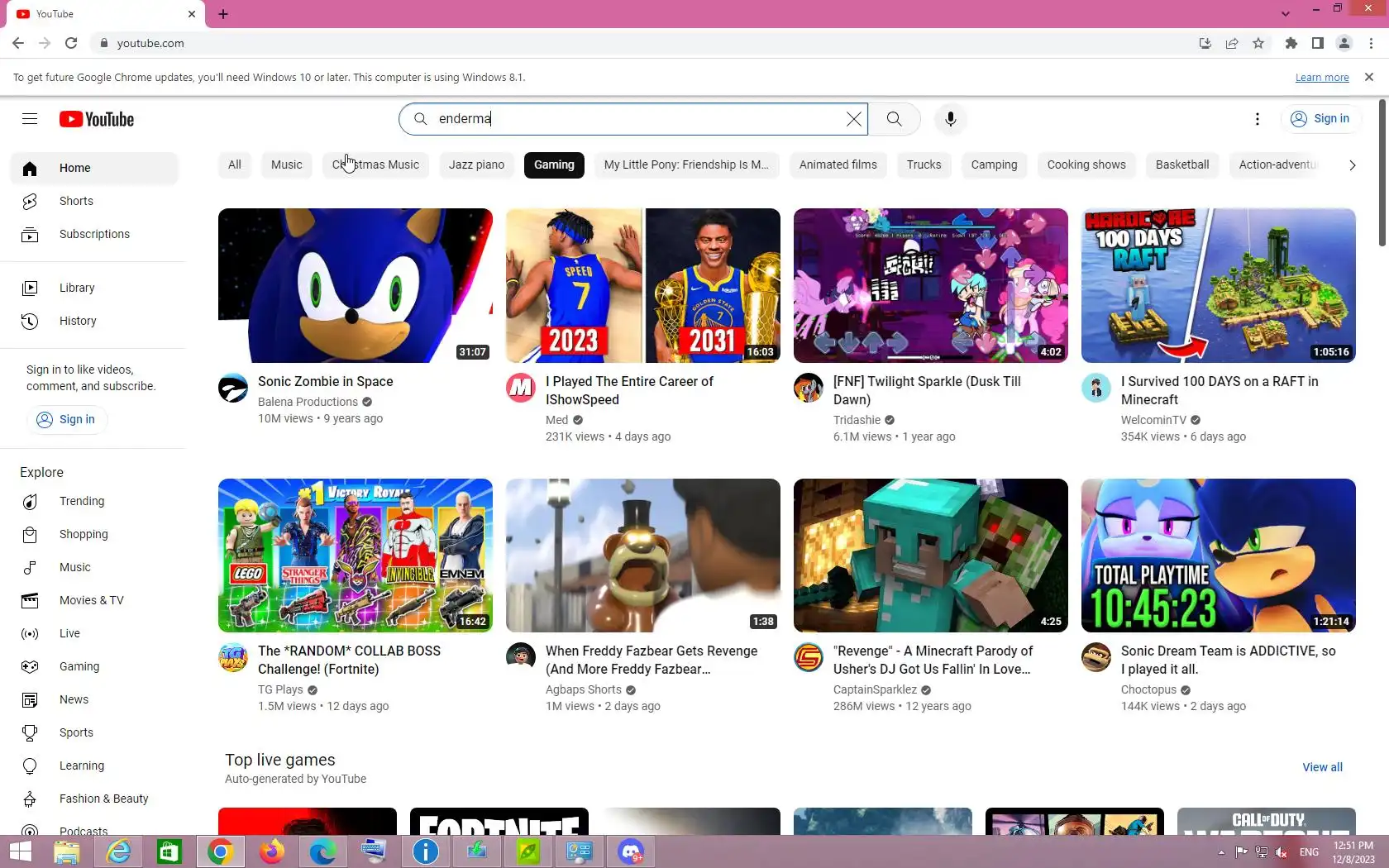Image resolution: width=1389 pixels, height=868 pixels.
Task: Click the CaptainSparklez channel name
Action: (x=875, y=689)
